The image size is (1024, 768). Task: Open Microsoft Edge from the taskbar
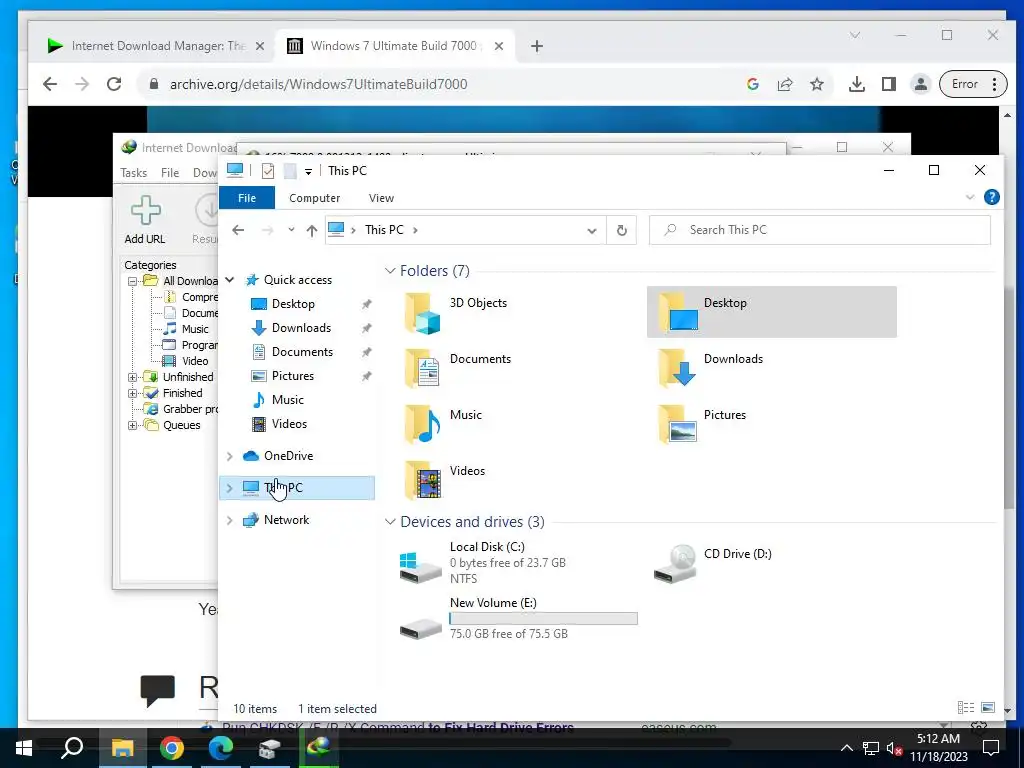pos(221,748)
